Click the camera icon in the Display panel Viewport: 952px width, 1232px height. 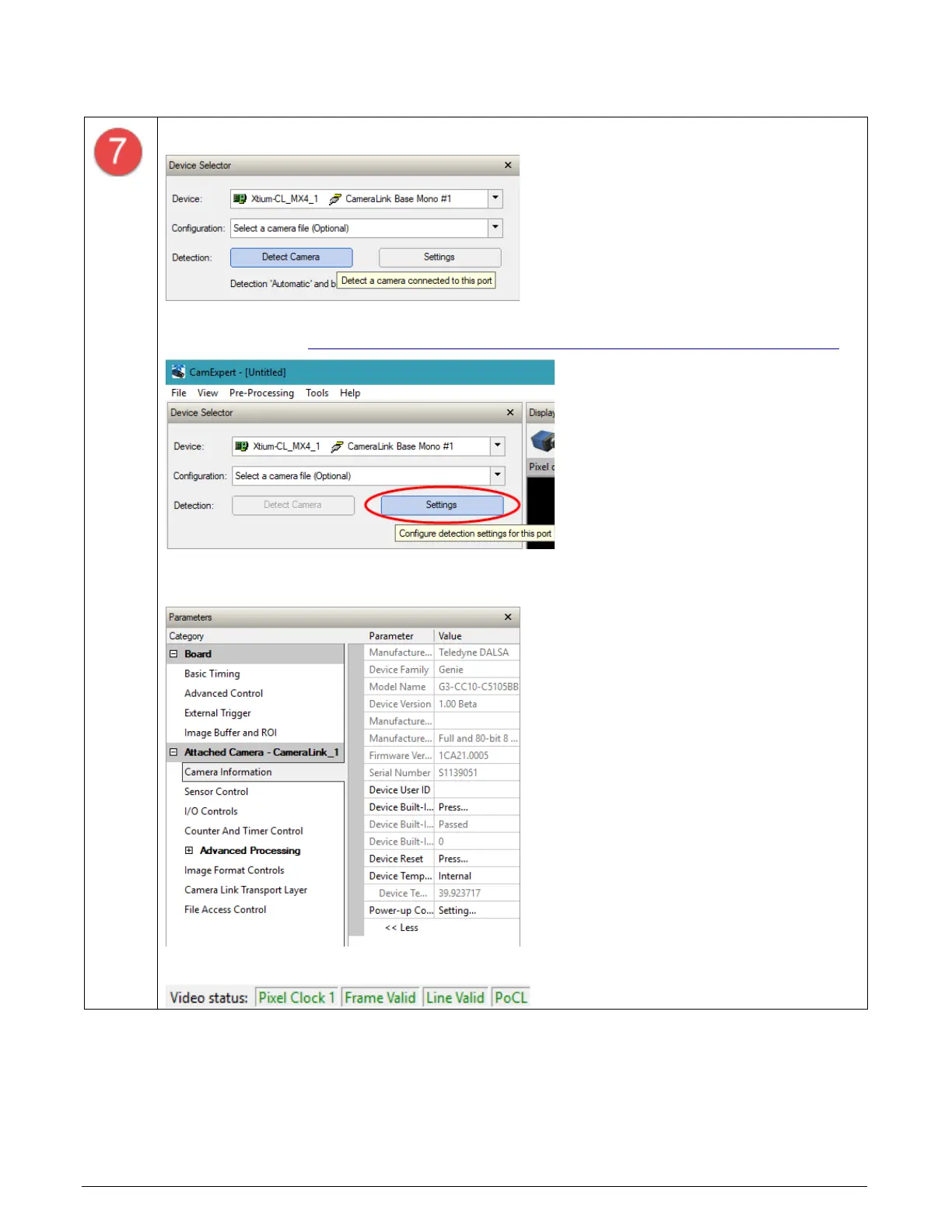tap(542, 442)
